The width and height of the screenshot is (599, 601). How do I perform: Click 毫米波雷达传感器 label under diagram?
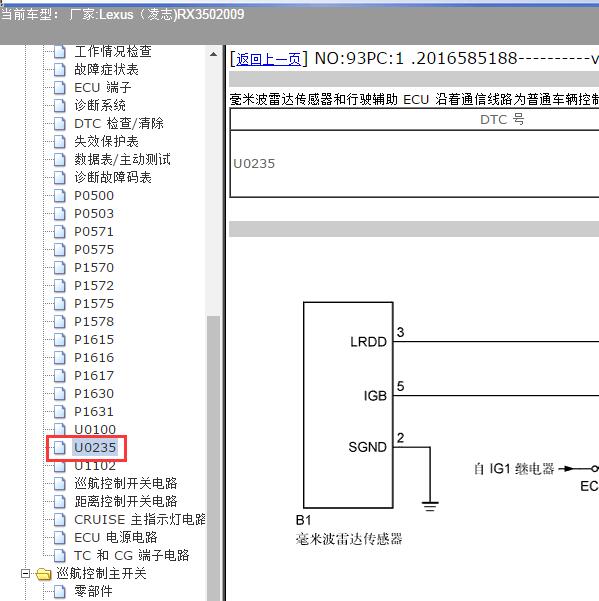tap(349, 539)
